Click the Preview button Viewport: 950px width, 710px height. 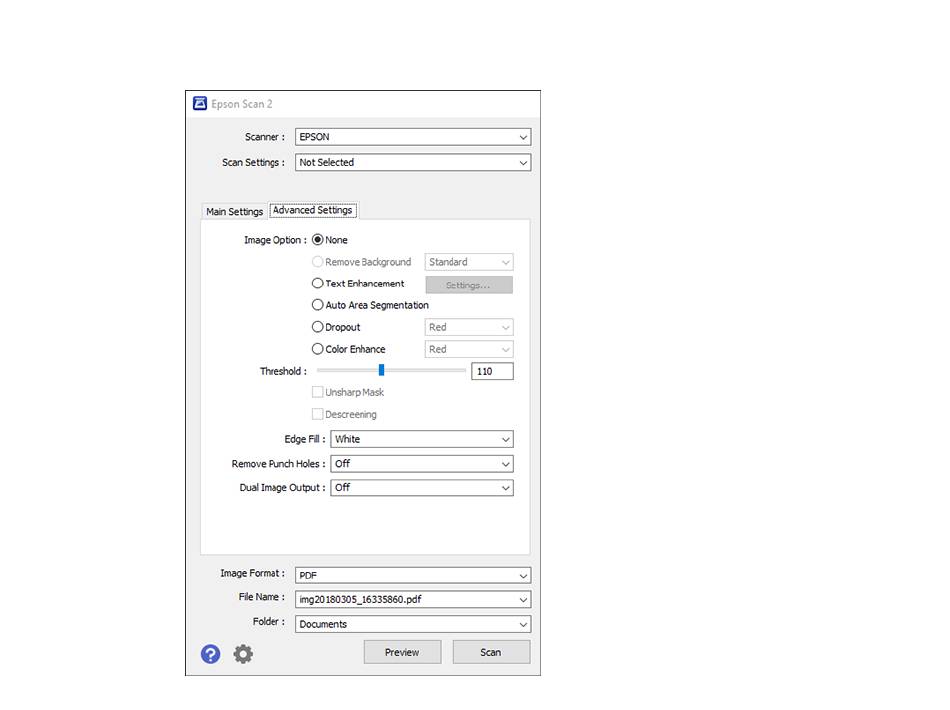(402, 652)
